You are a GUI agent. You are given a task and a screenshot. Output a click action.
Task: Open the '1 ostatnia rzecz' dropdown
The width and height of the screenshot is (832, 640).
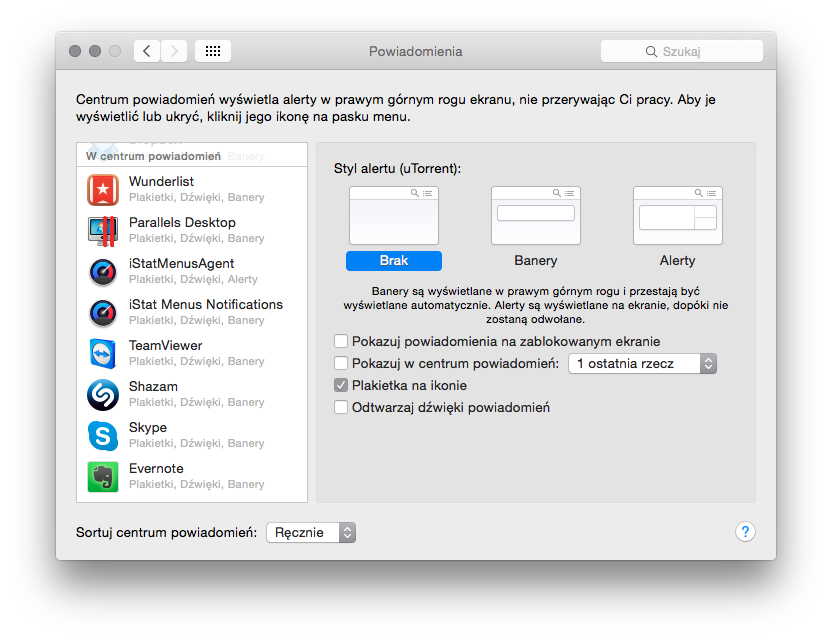point(642,364)
